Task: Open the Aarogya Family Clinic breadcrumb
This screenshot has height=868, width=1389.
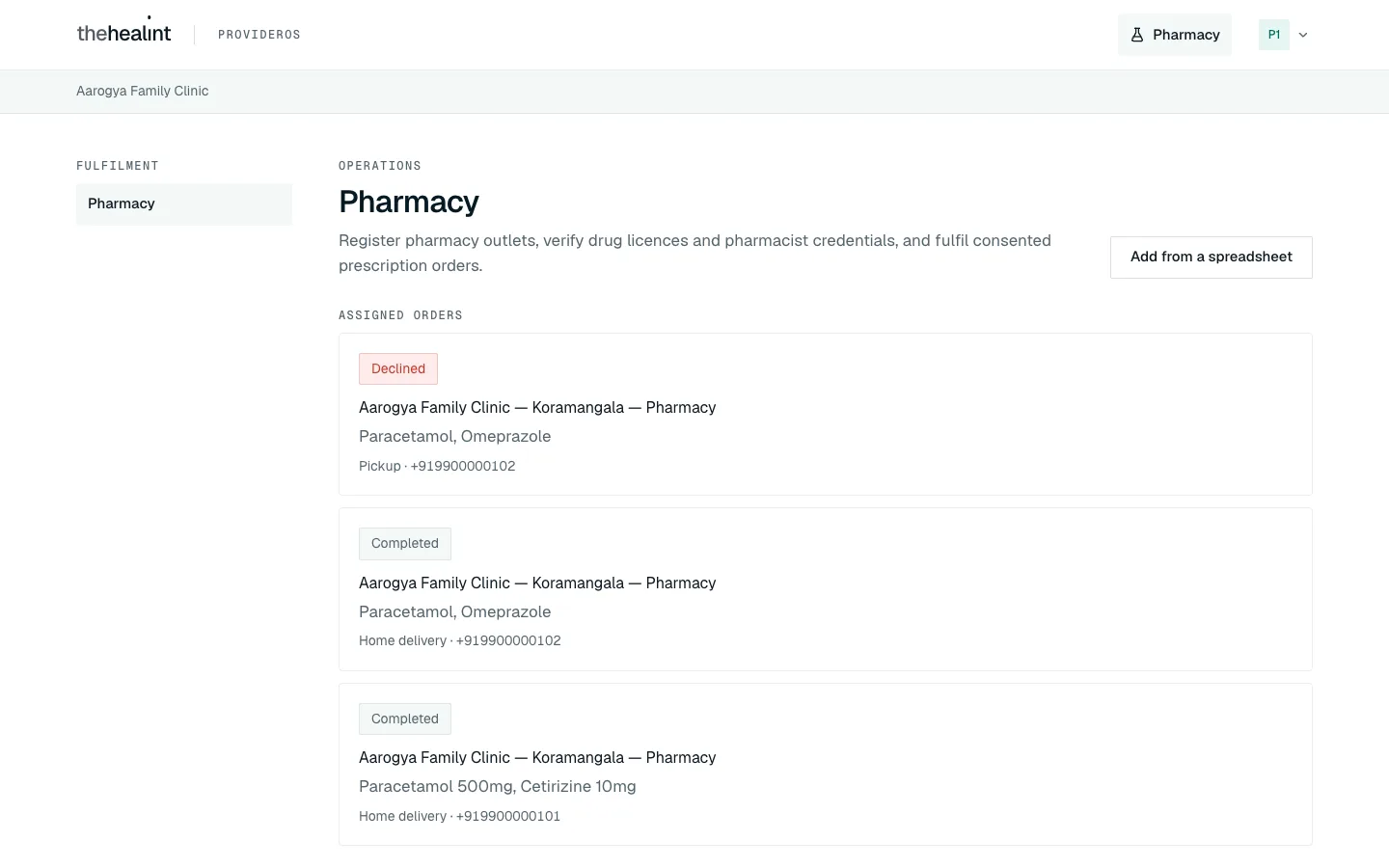Action: [x=143, y=91]
